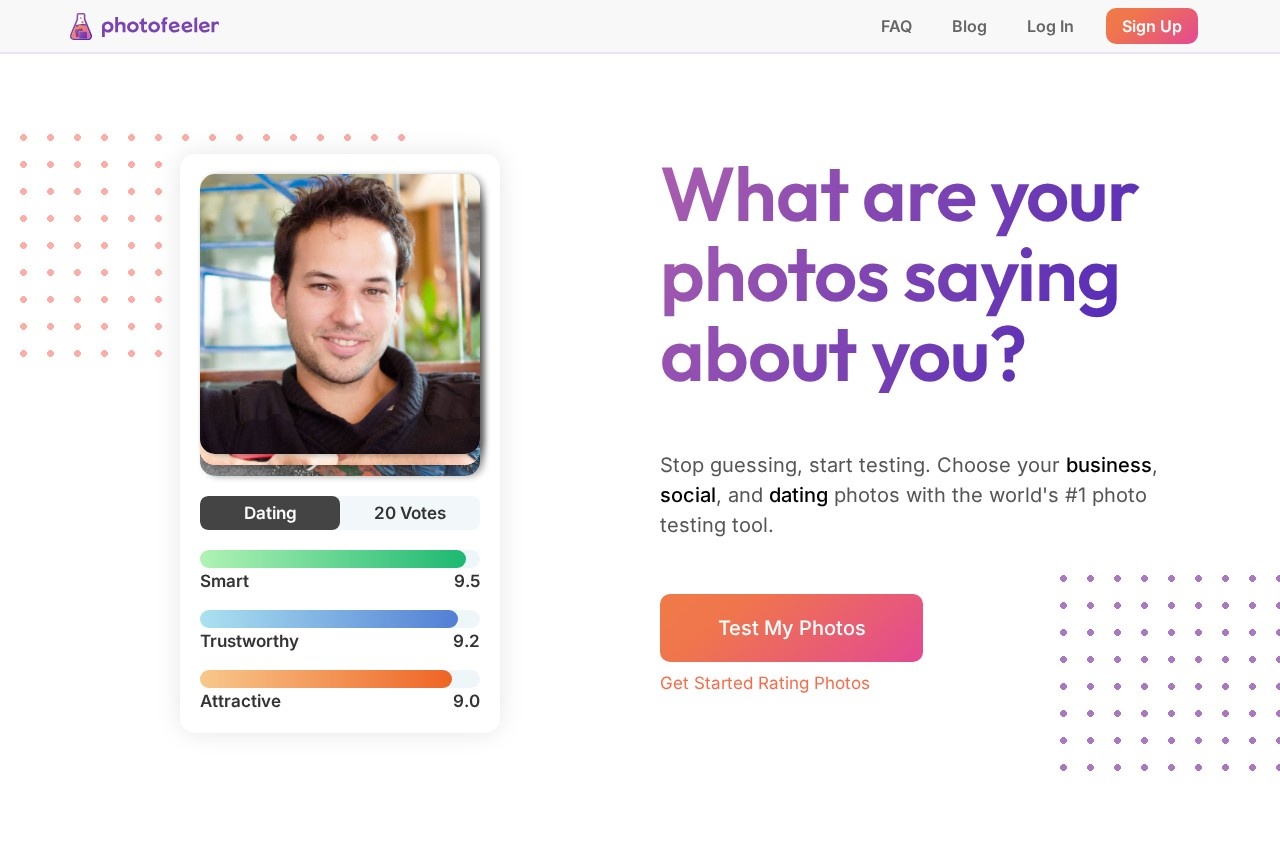This screenshot has width=1280, height=853.
Task: Click the Test My Photos button
Action: 791,628
